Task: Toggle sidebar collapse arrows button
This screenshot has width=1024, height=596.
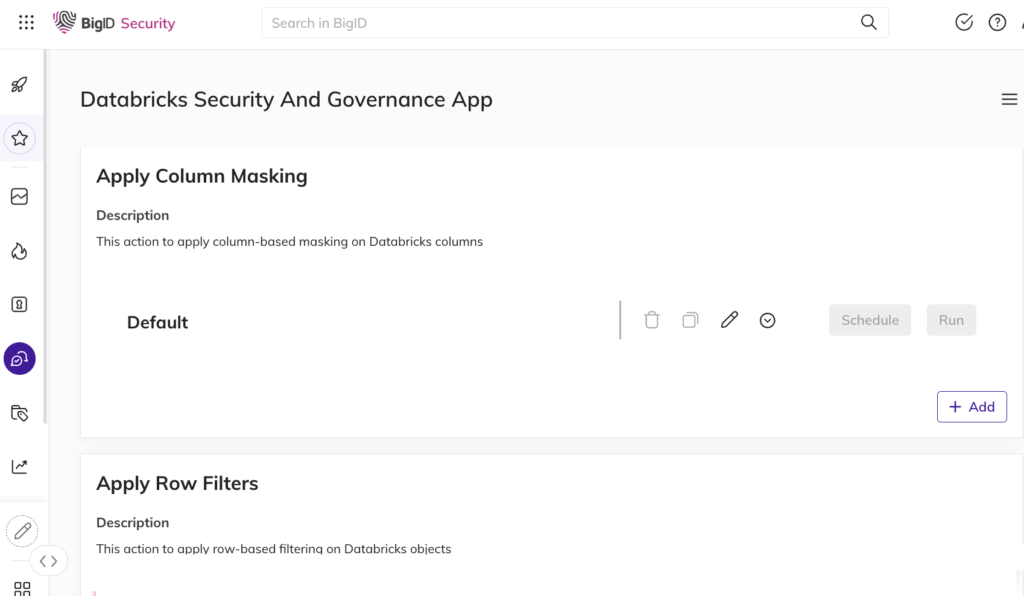Action: (48, 561)
